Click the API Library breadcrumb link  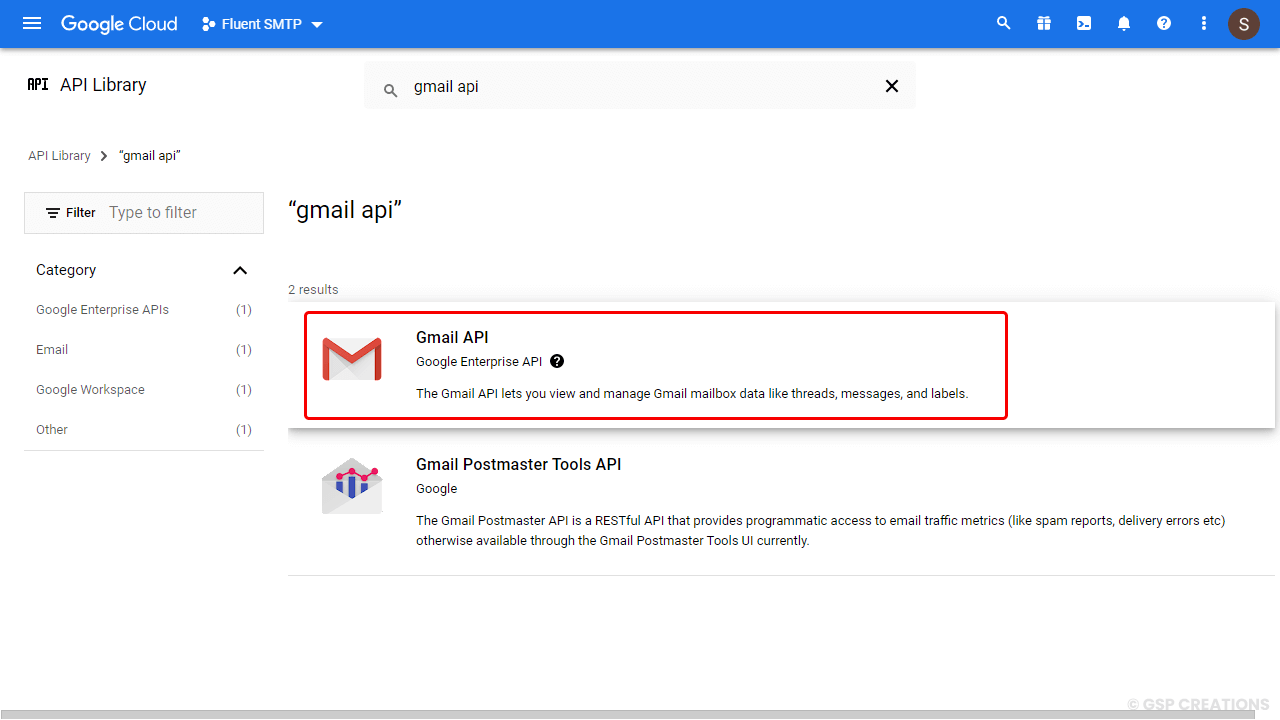tap(59, 155)
